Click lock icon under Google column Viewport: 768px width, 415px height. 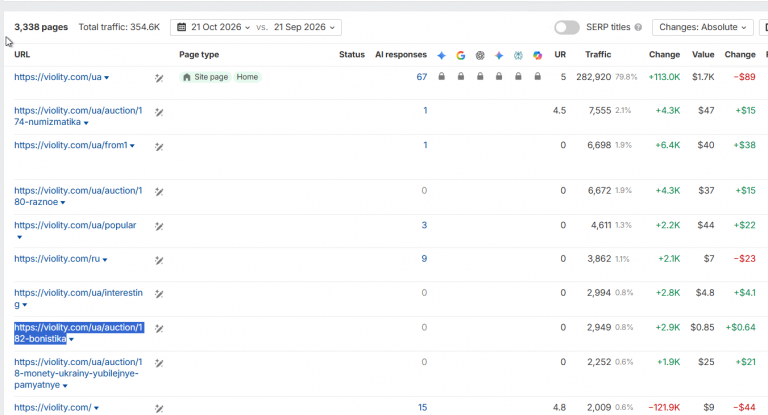(461, 76)
